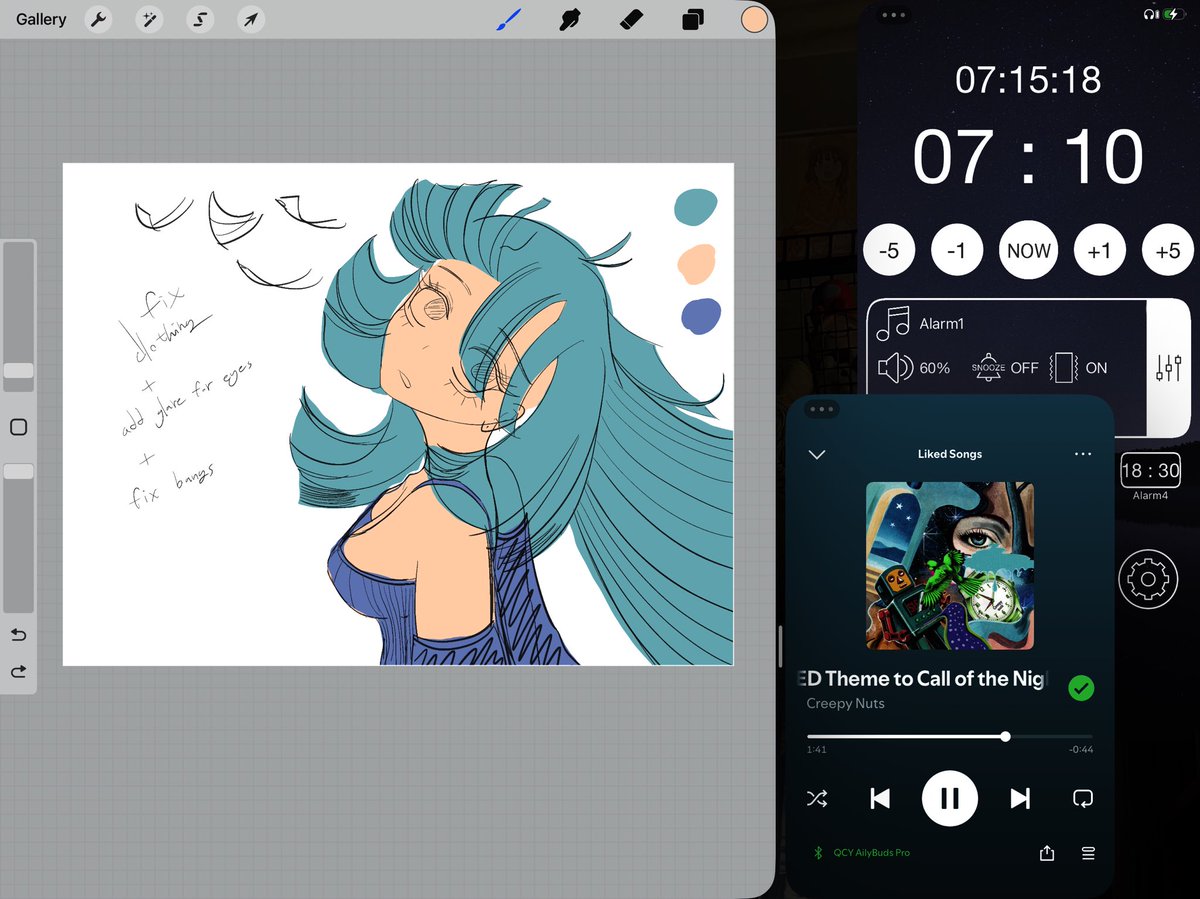The width and height of the screenshot is (1200, 899).
Task: Open the Adjustments magic wand menu
Action: (149, 19)
